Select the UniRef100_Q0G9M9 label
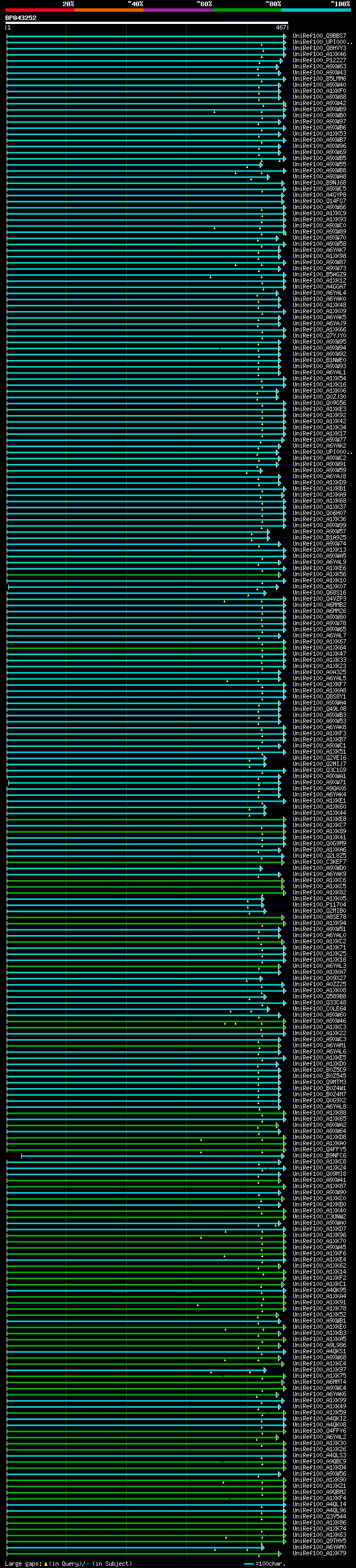 [319, 844]
